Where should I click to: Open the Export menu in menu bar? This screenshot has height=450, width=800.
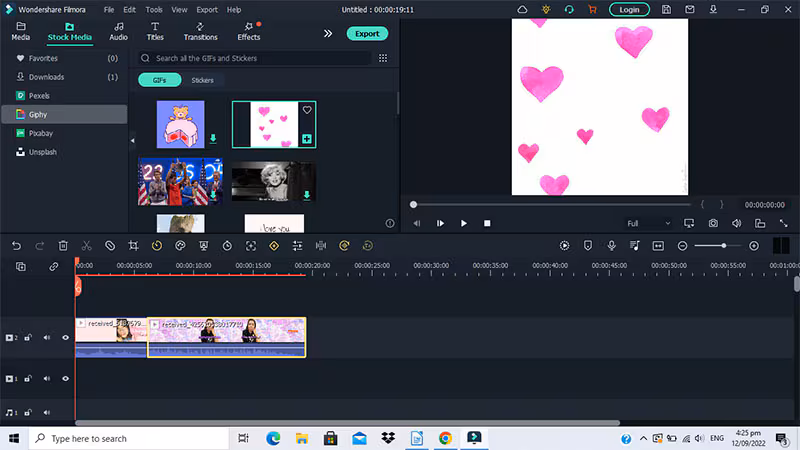[207, 10]
